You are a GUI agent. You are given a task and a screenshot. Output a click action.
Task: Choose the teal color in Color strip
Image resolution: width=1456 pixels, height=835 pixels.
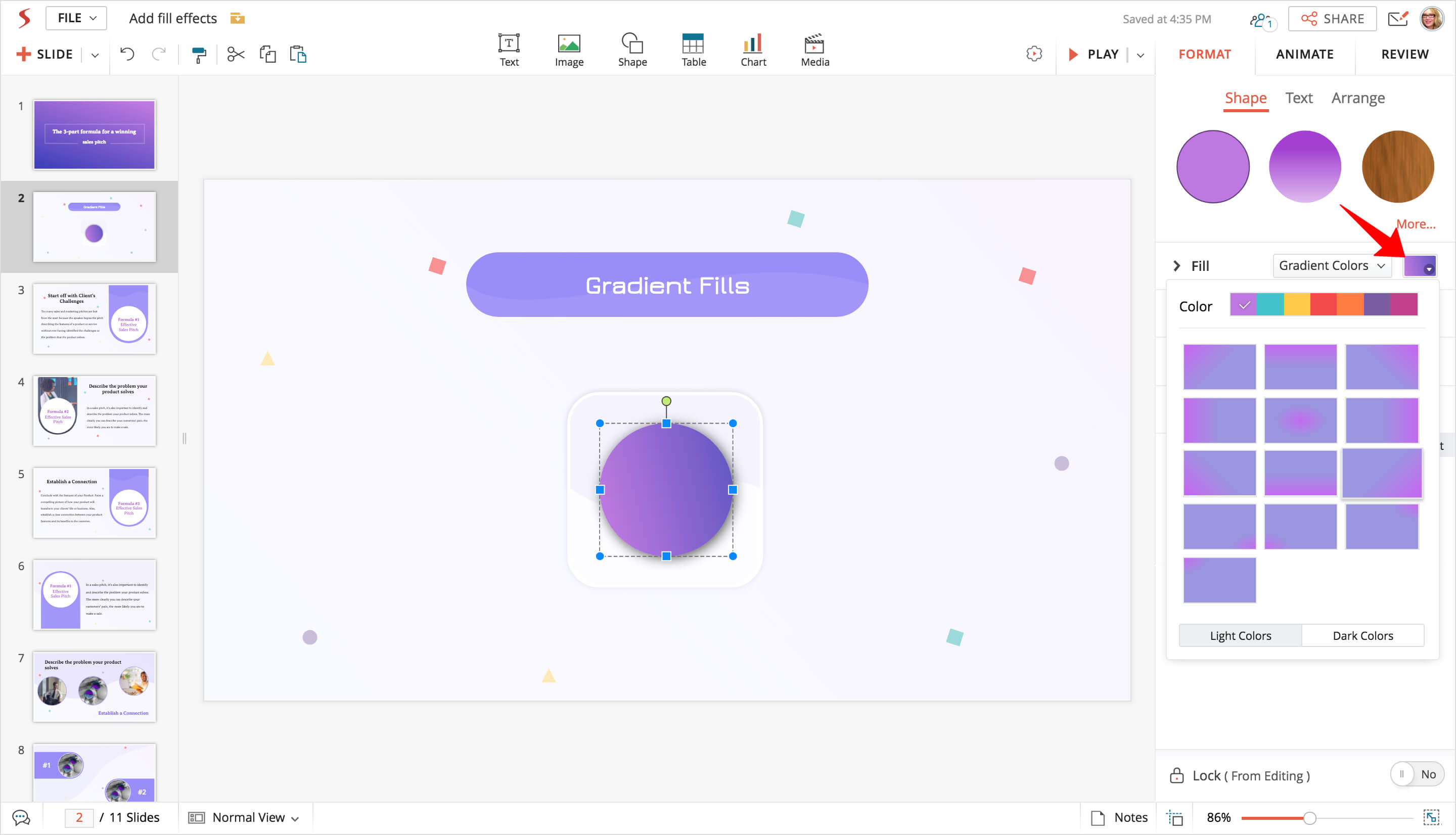click(x=1269, y=304)
